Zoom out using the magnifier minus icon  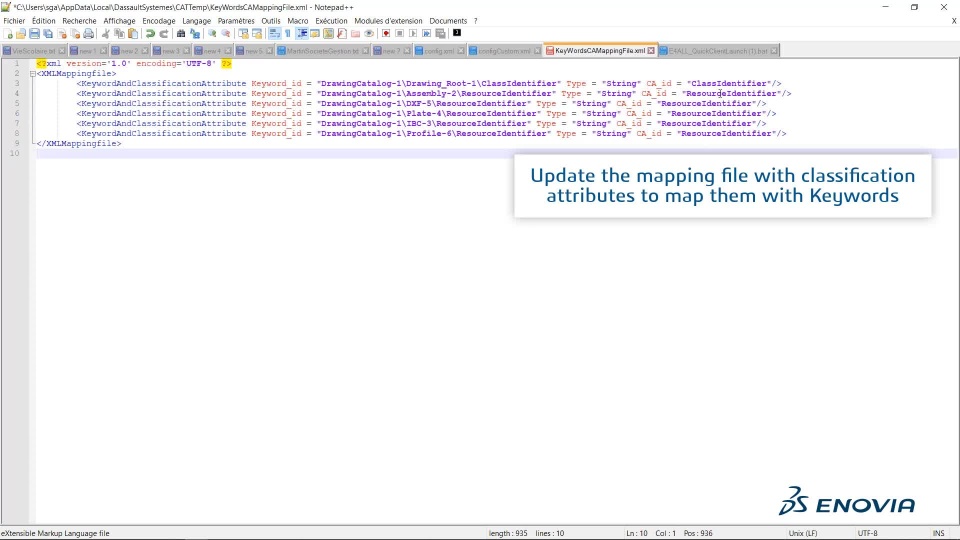pos(225,34)
